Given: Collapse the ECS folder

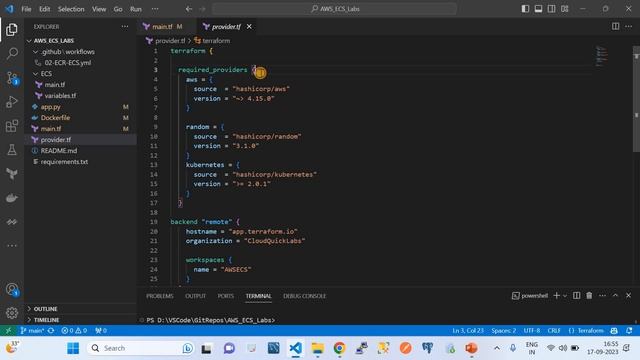Looking at the screenshot, I should pyautogui.click(x=80, y=73).
